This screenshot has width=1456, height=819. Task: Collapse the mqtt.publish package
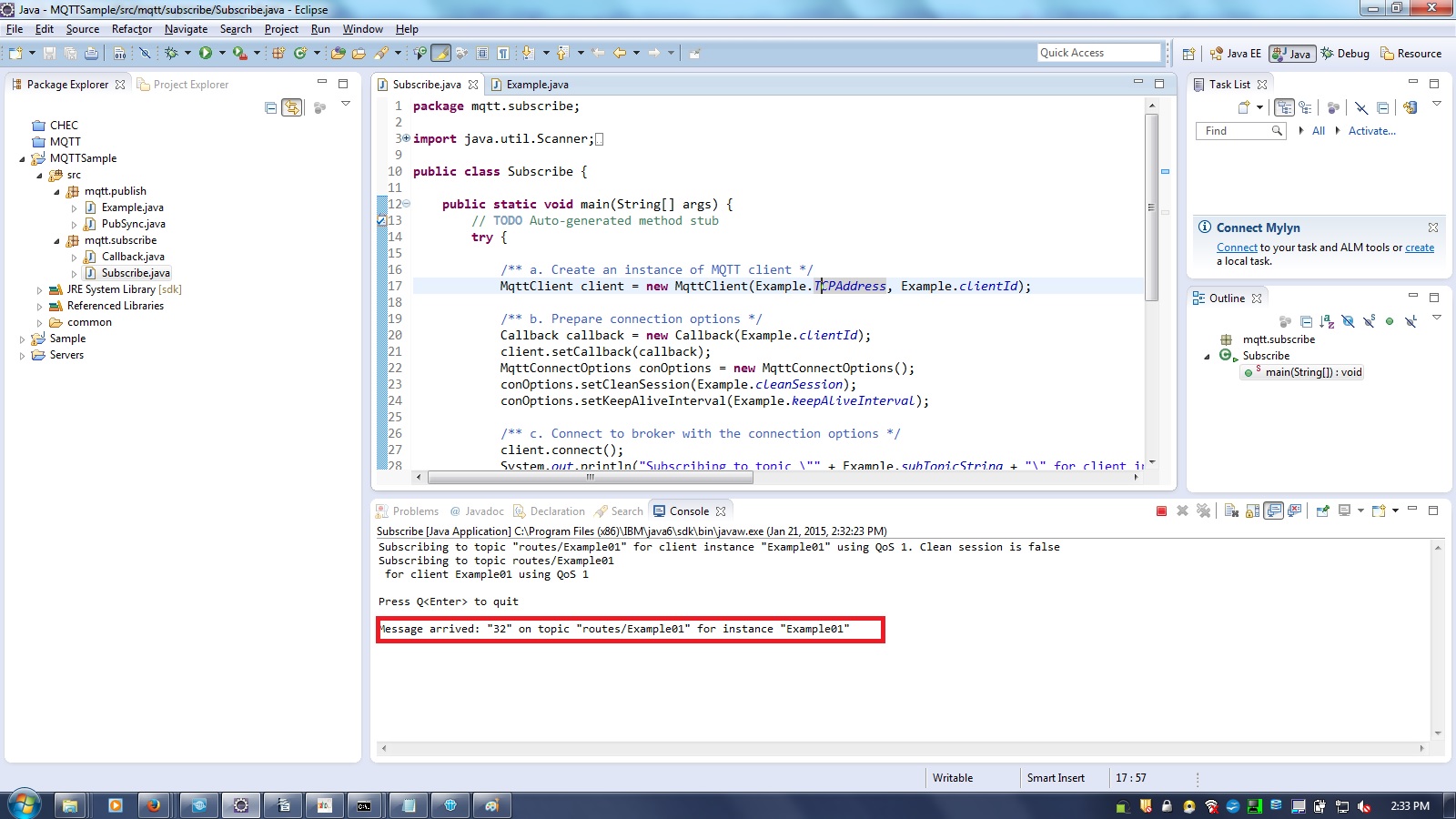[56, 192]
